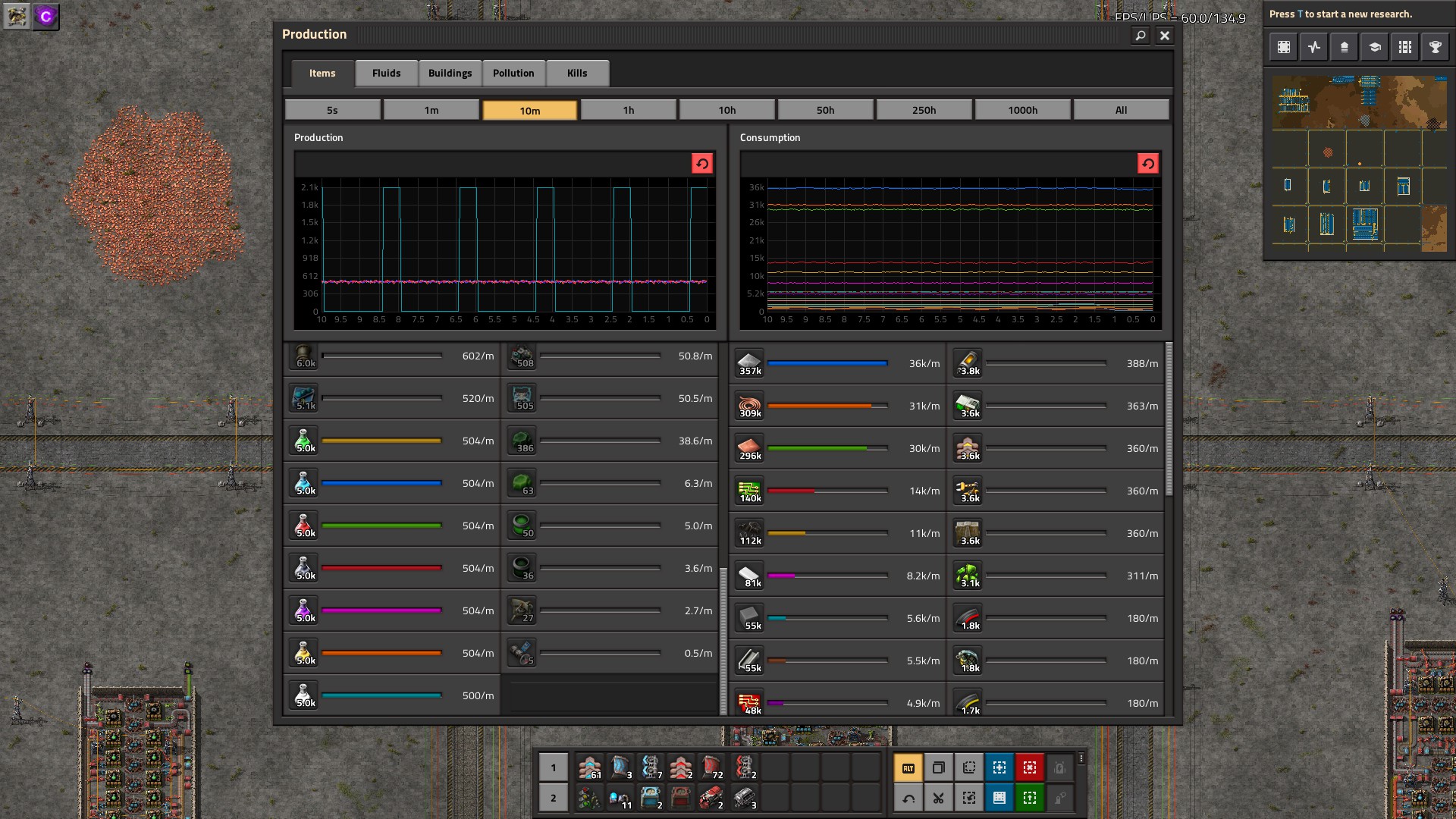Set time range to 50h
The width and height of the screenshot is (1456, 819).
(x=826, y=110)
